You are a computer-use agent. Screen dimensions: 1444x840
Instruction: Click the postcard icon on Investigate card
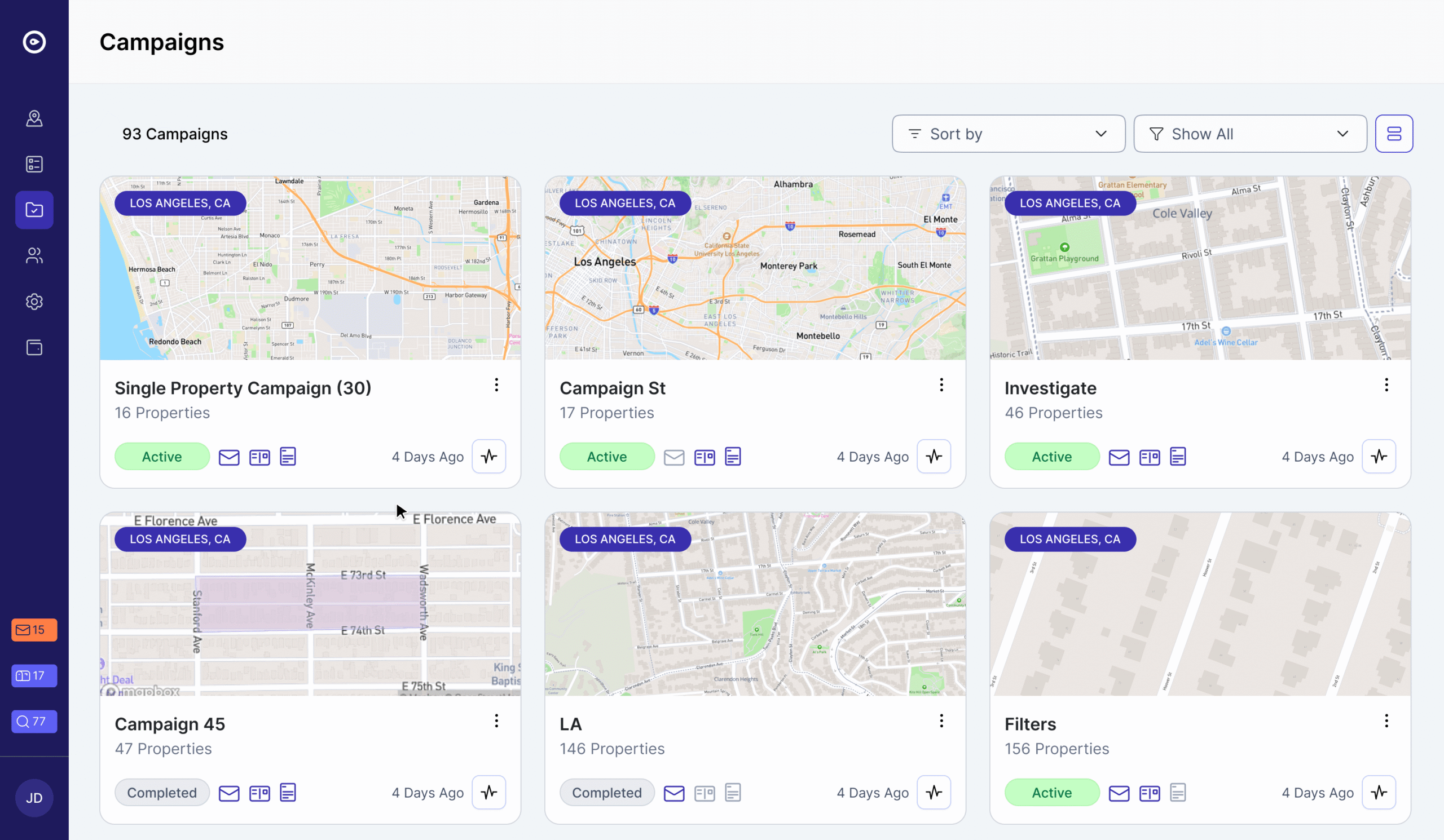coord(1150,456)
